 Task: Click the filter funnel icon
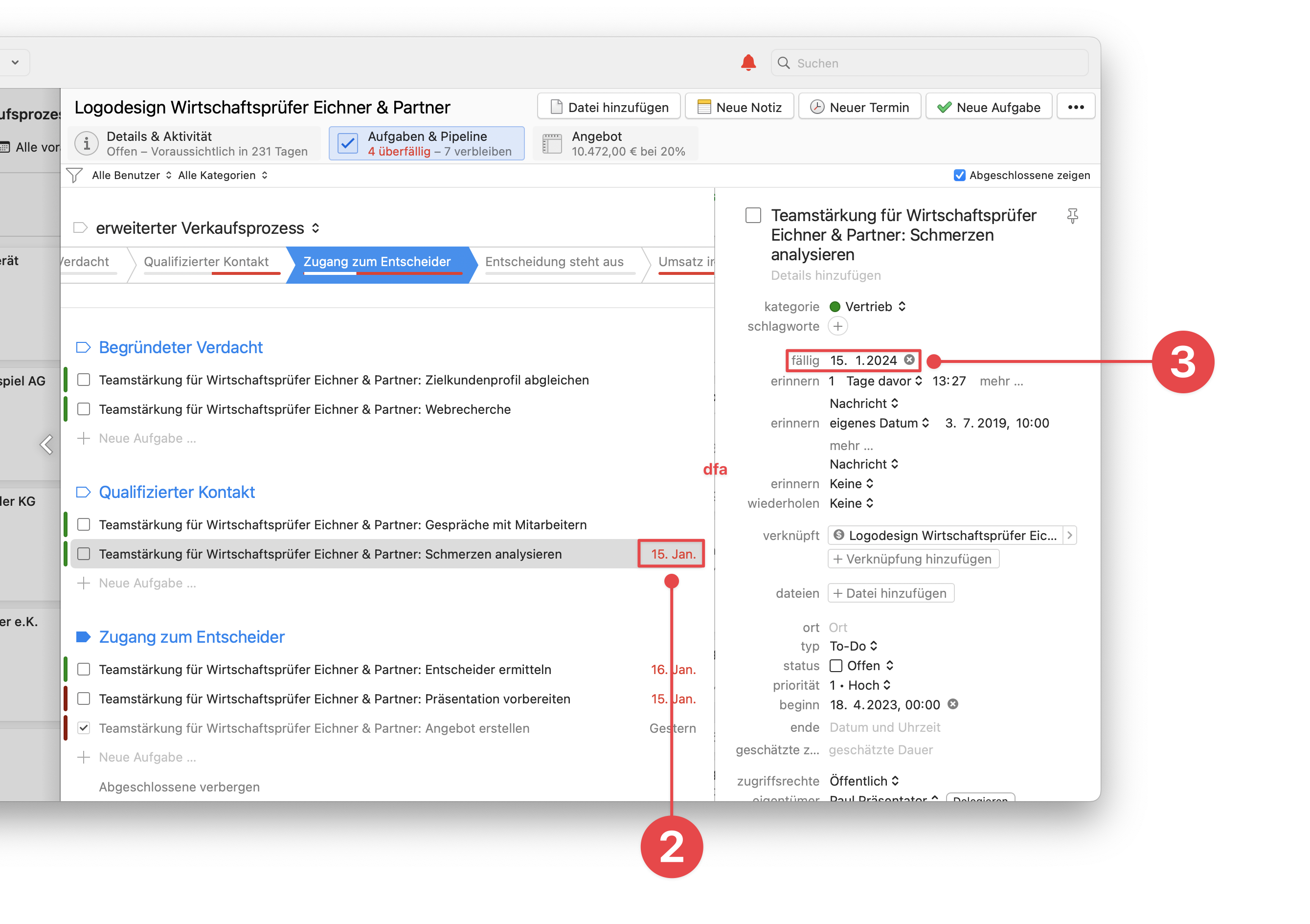click(x=74, y=175)
